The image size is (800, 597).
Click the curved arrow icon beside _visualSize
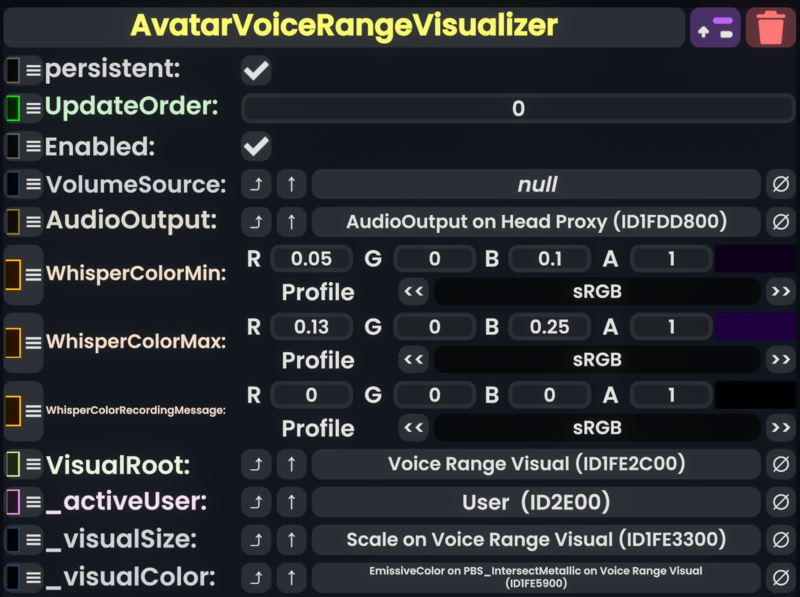tap(256, 540)
